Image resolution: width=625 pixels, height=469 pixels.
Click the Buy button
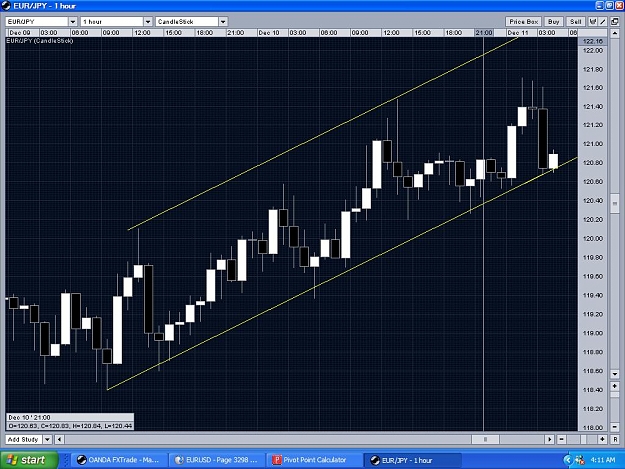553,22
